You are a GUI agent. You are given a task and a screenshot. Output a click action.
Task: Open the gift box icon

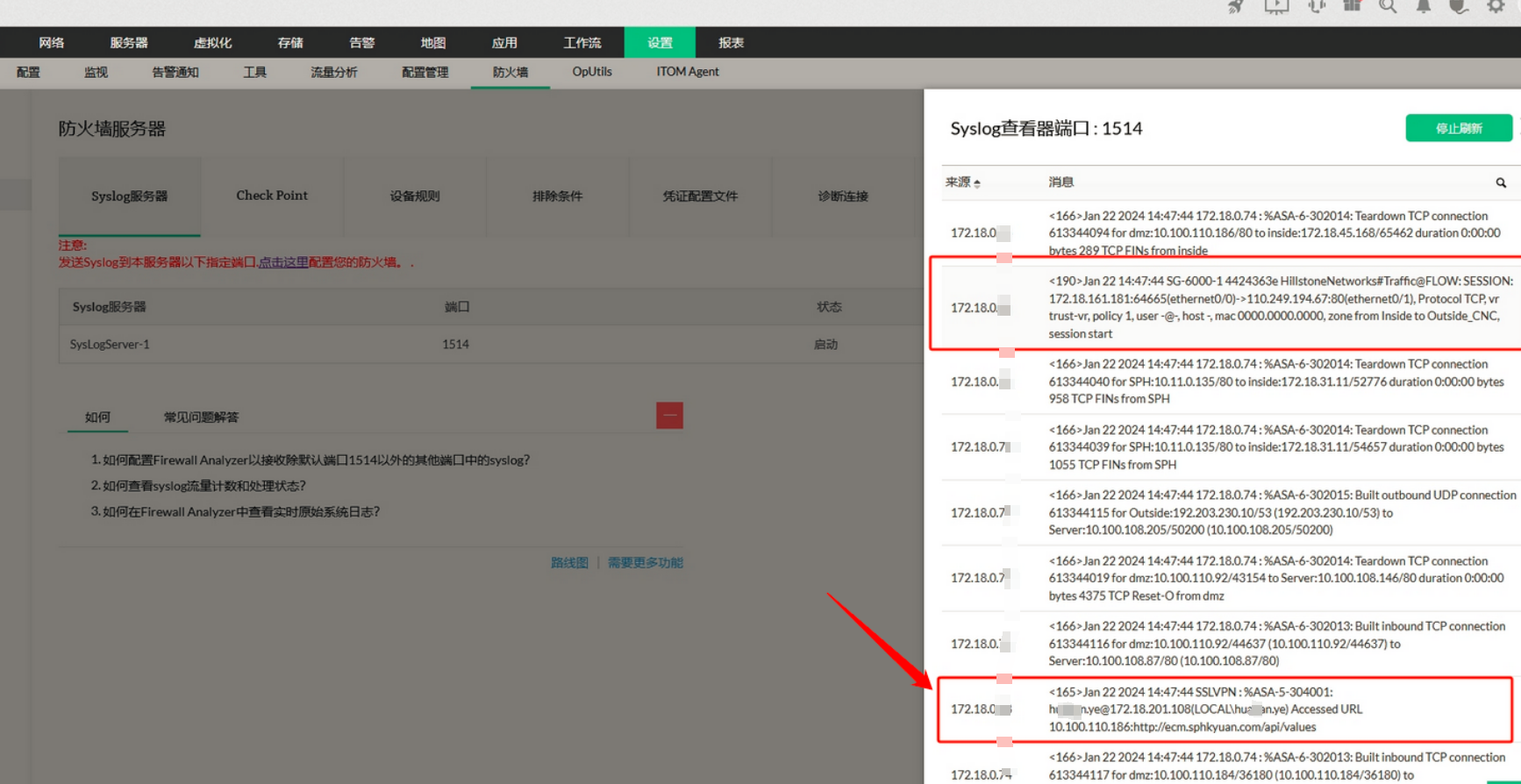[x=1352, y=6]
